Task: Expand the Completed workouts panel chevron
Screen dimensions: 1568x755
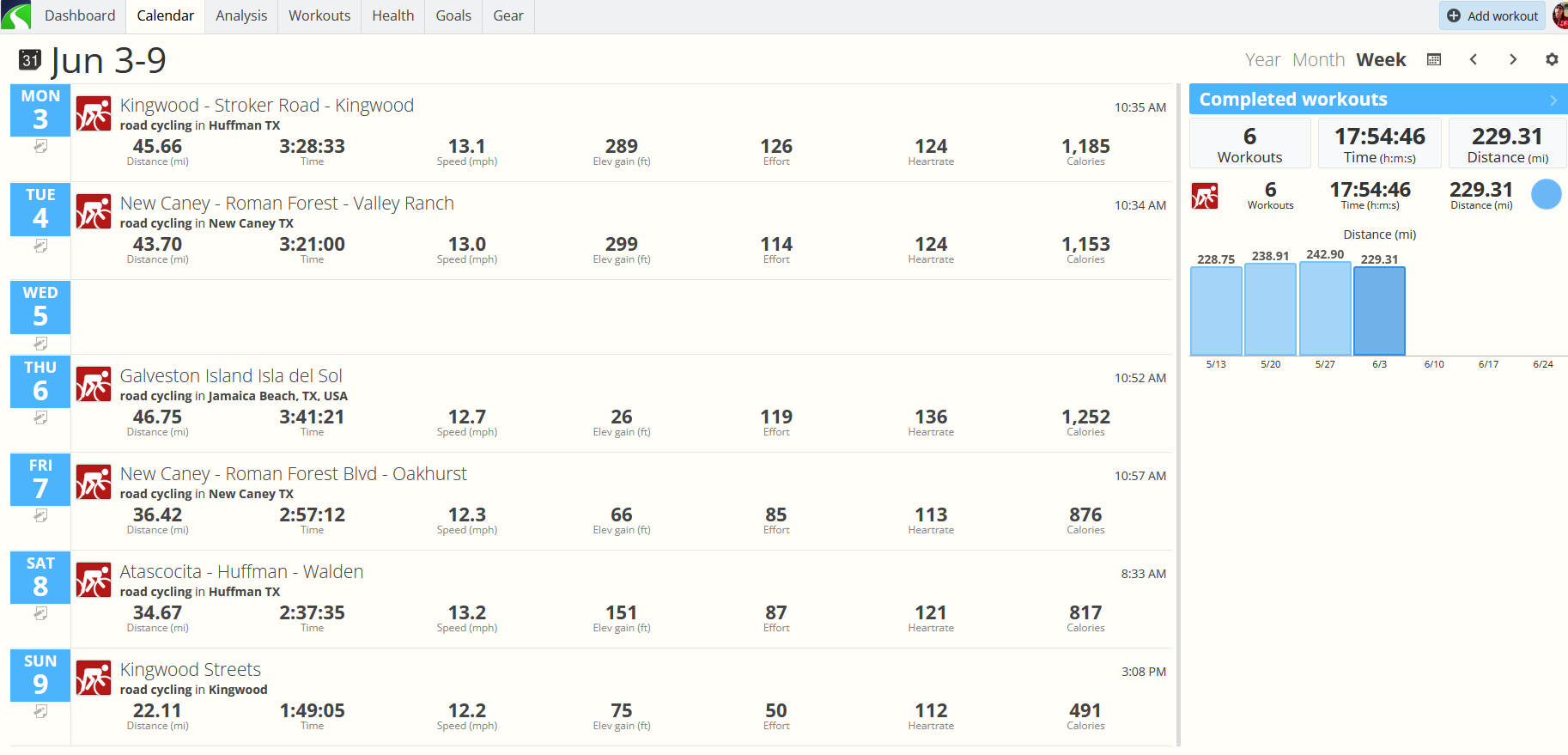Action: 1553,100
